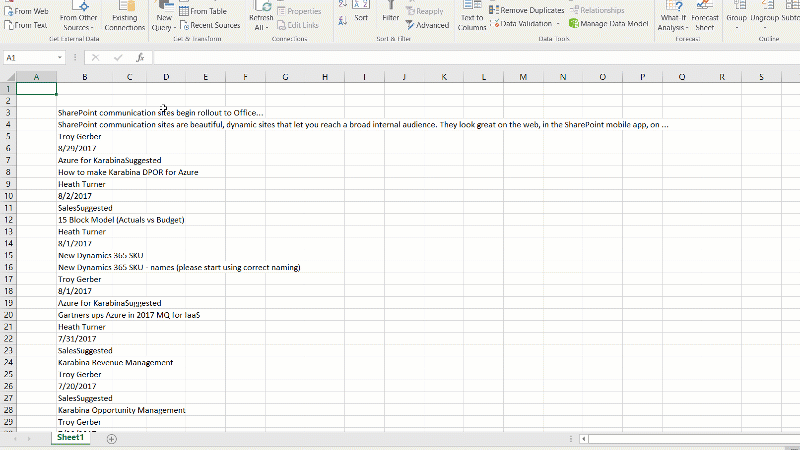Click the previous sheet navigation arrow
Screen dimensions: 800x450
point(15,438)
